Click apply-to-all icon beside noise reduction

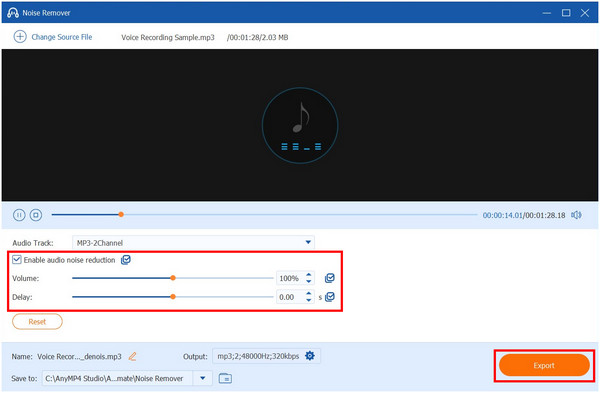tap(126, 260)
